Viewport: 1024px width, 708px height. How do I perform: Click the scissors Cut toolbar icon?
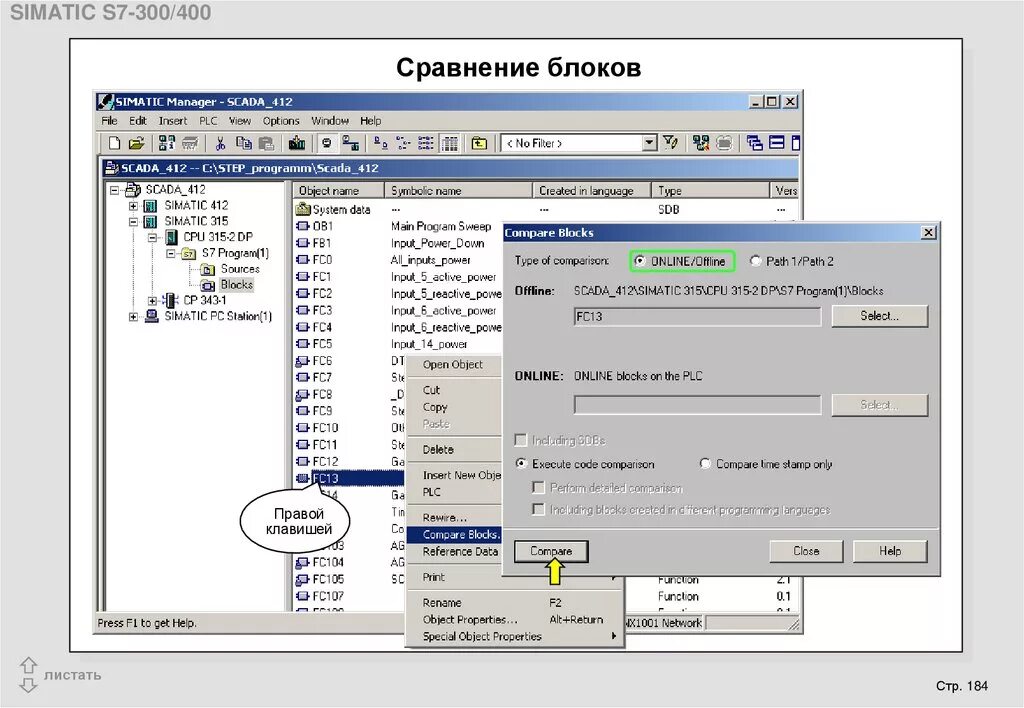click(x=220, y=143)
